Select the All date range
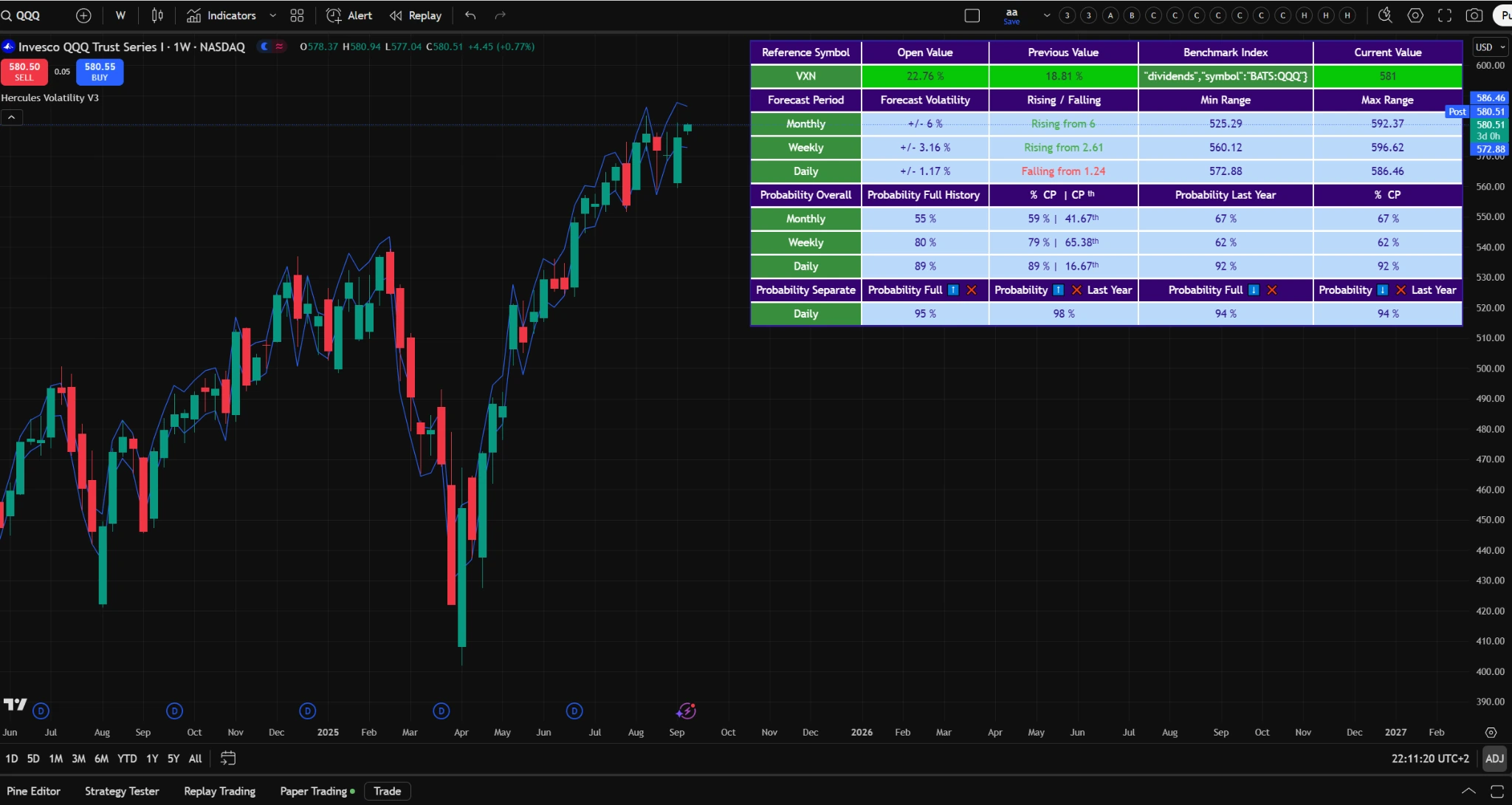Image resolution: width=1512 pixels, height=805 pixels. (195, 758)
